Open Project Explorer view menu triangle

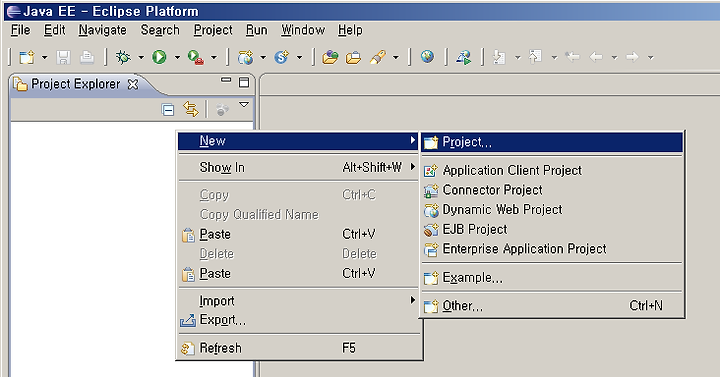244,105
